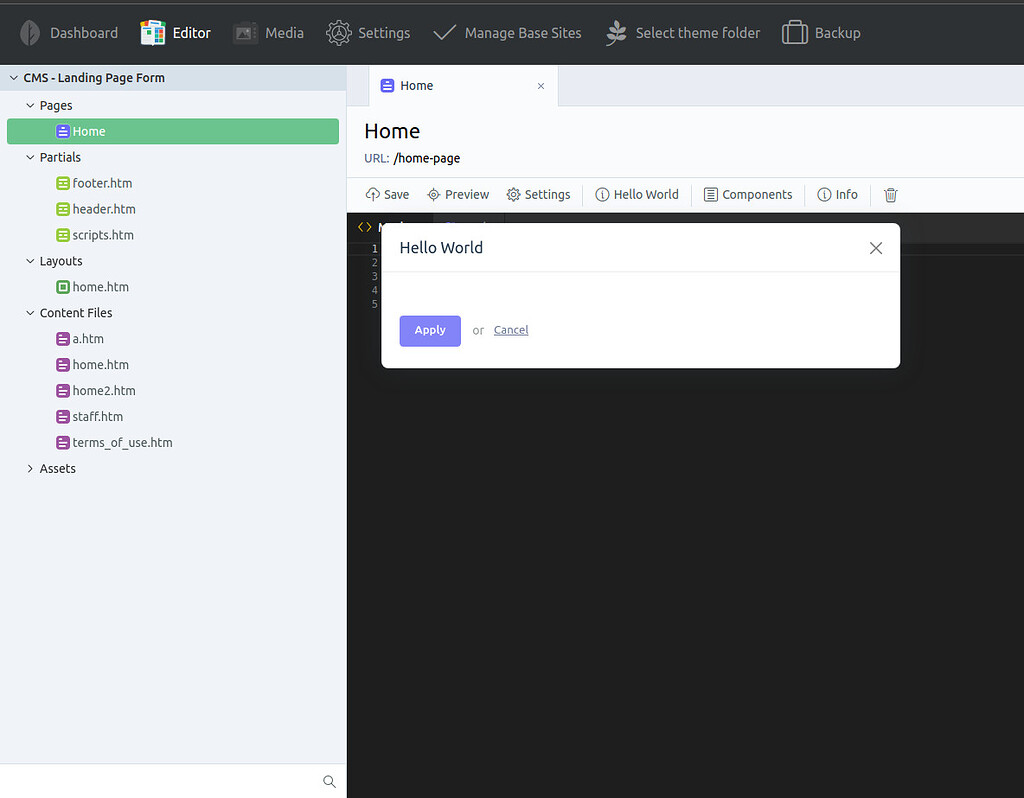Click the Manage Base Sites checkmark icon
This screenshot has width=1024, height=798.
[x=444, y=31]
